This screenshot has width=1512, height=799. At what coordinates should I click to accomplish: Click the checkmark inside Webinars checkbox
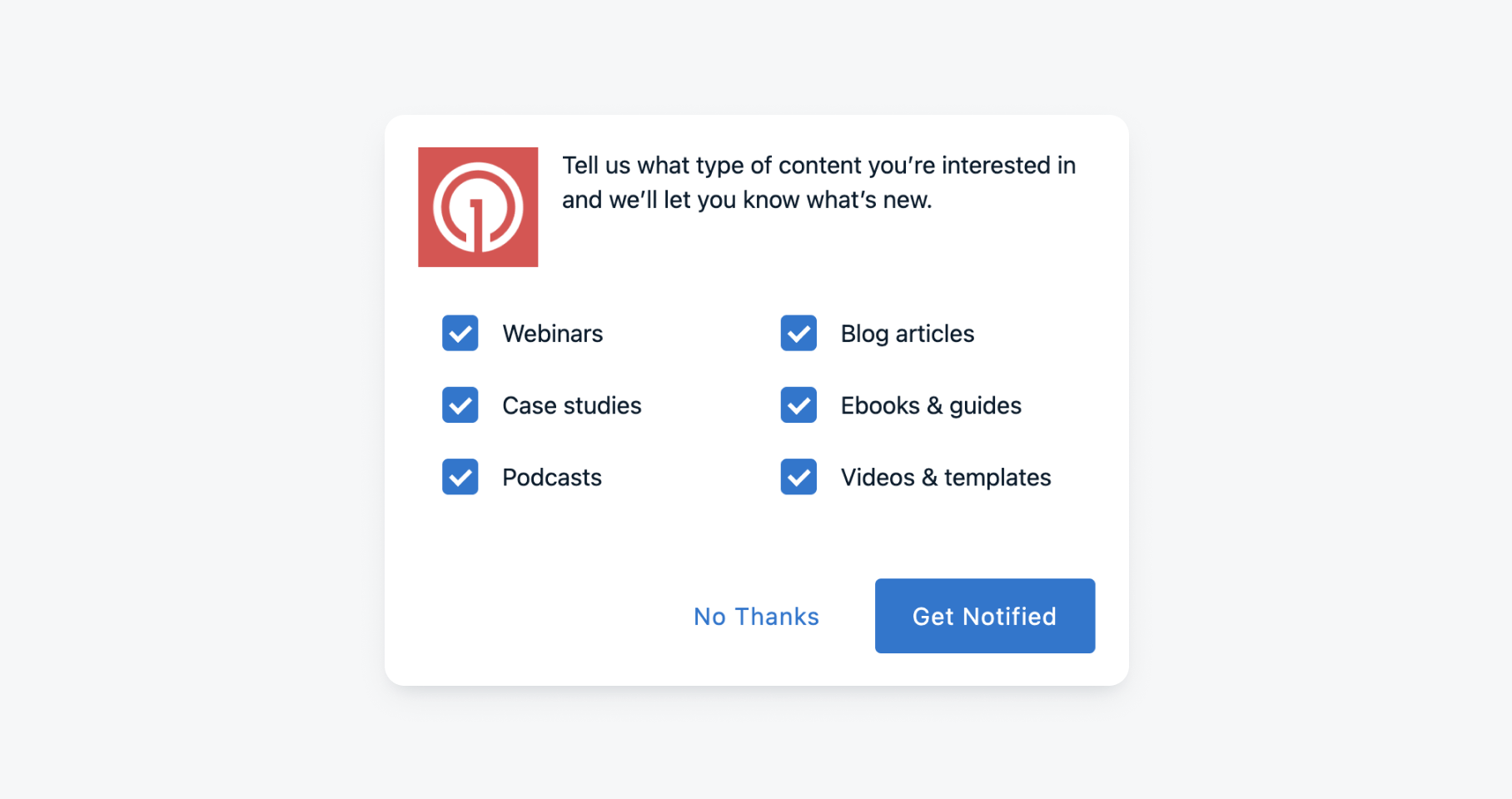(x=460, y=333)
